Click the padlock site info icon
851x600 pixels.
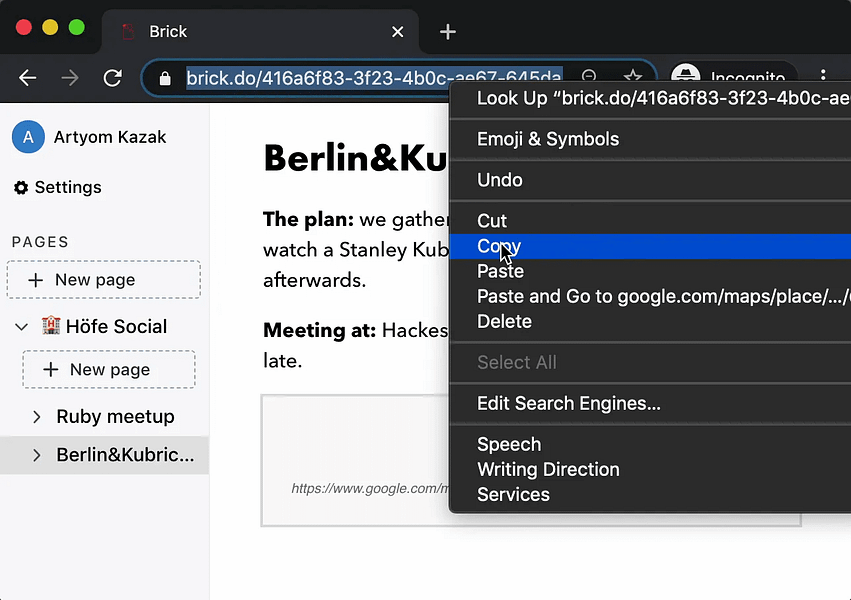coord(166,78)
